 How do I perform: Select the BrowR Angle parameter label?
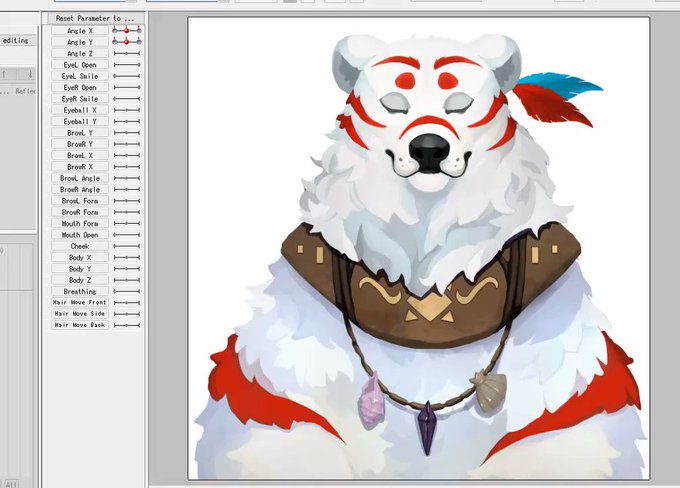point(80,189)
